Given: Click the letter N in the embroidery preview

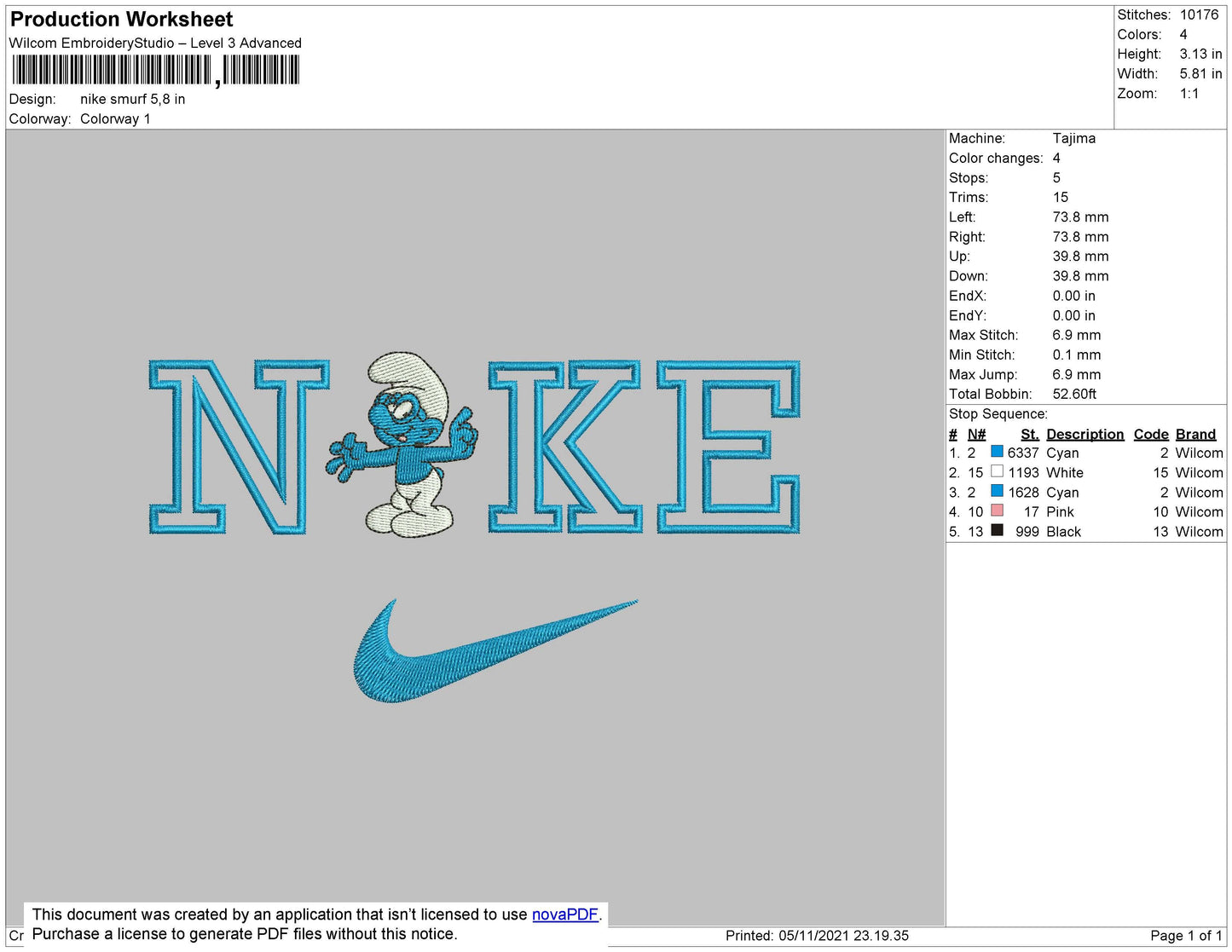Looking at the screenshot, I should 239,447.
